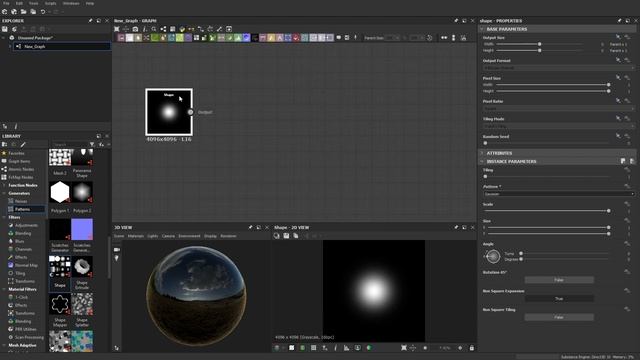Select Noises under Generators in Library
Image resolution: width=640 pixels, height=360 pixels.
(x=21, y=201)
